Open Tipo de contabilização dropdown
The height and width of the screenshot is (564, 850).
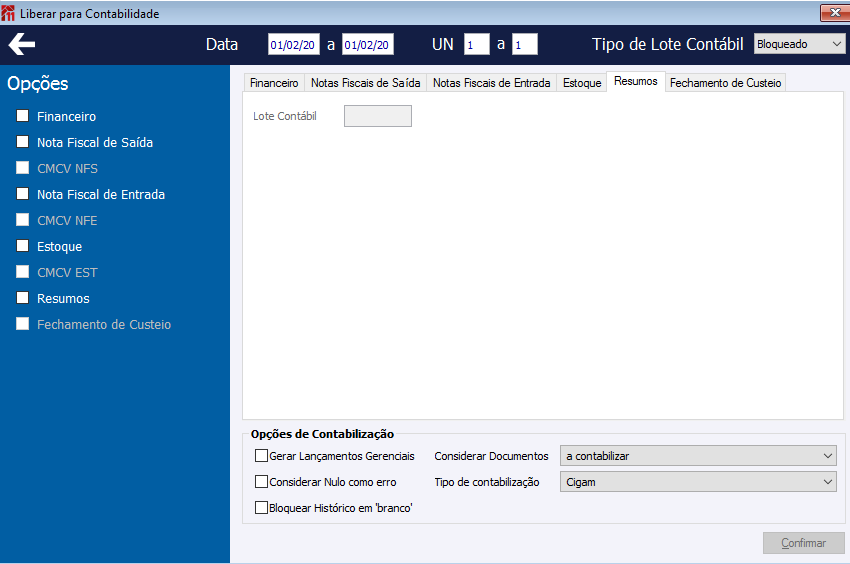[x=698, y=482]
